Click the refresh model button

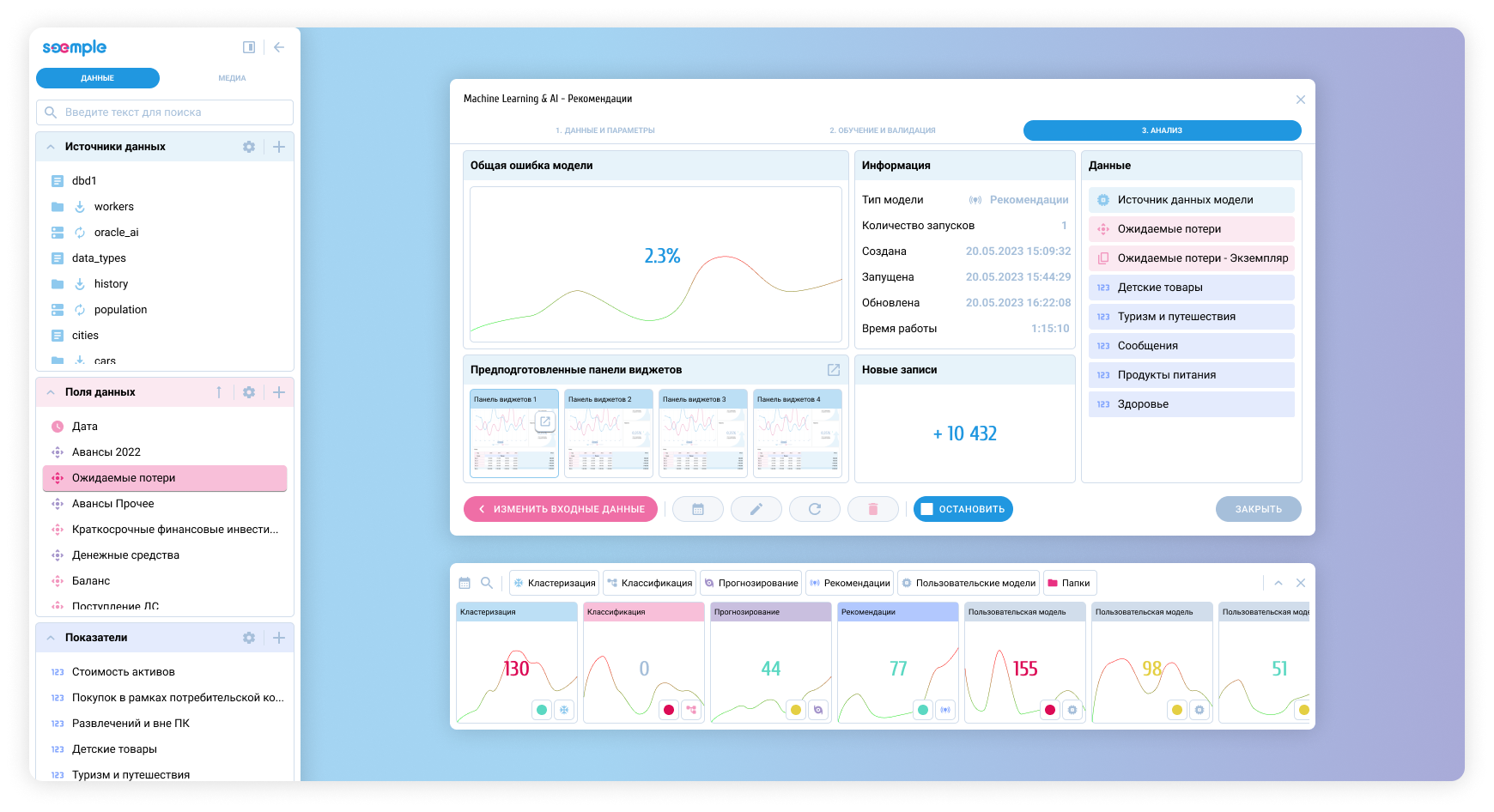click(815, 509)
